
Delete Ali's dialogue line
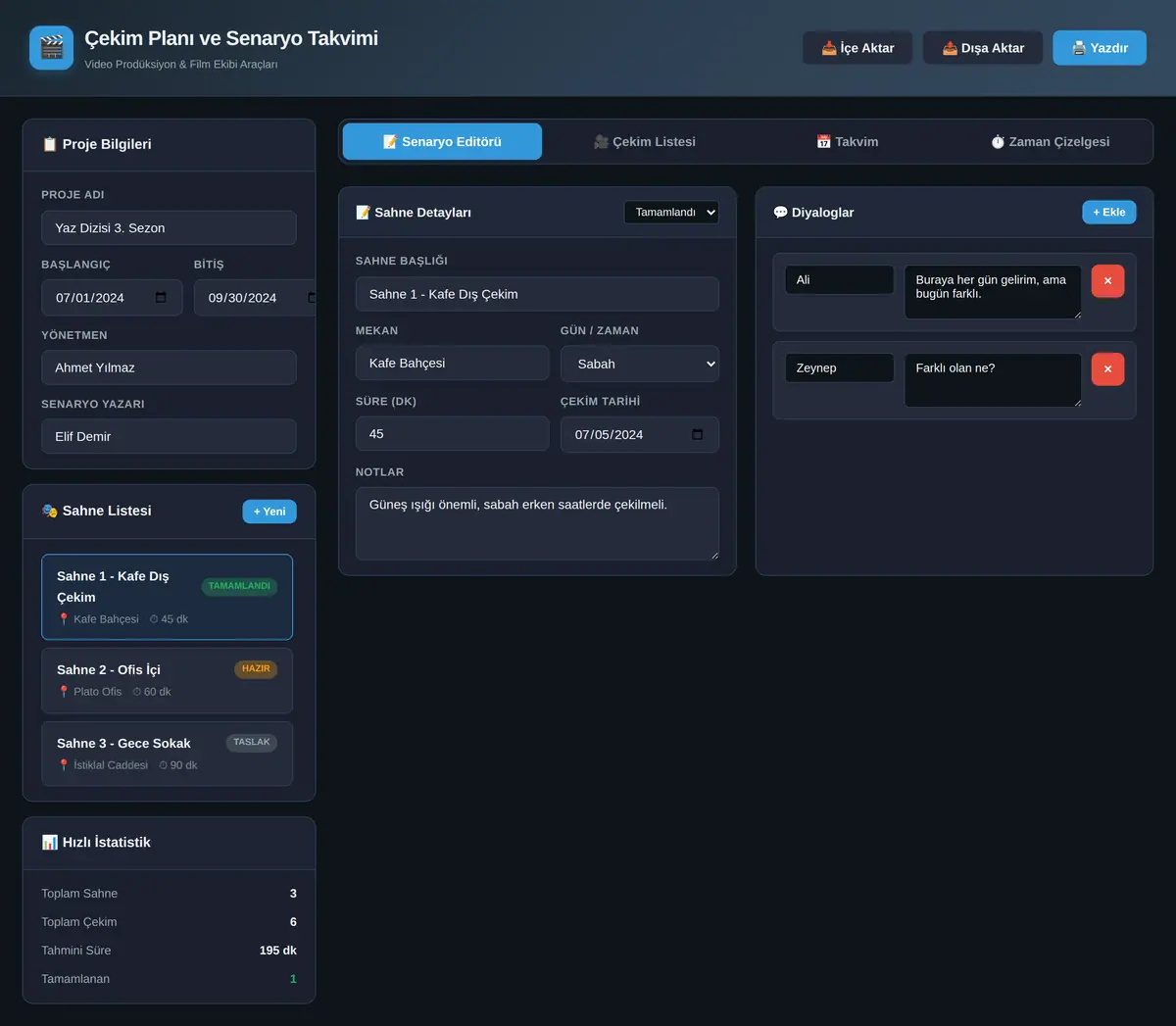pos(1107,281)
